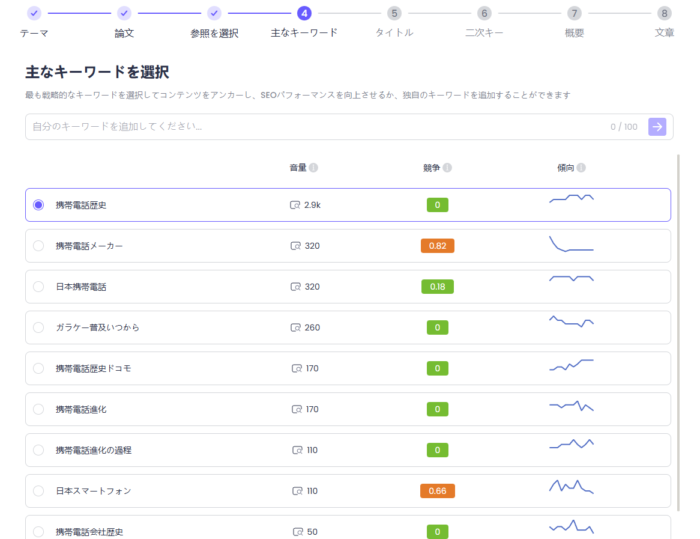The width and height of the screenshot is (700, 539).
Task: Click the search volume icon in 携帯電話進化の過程 row
Action: pos(297,450)
